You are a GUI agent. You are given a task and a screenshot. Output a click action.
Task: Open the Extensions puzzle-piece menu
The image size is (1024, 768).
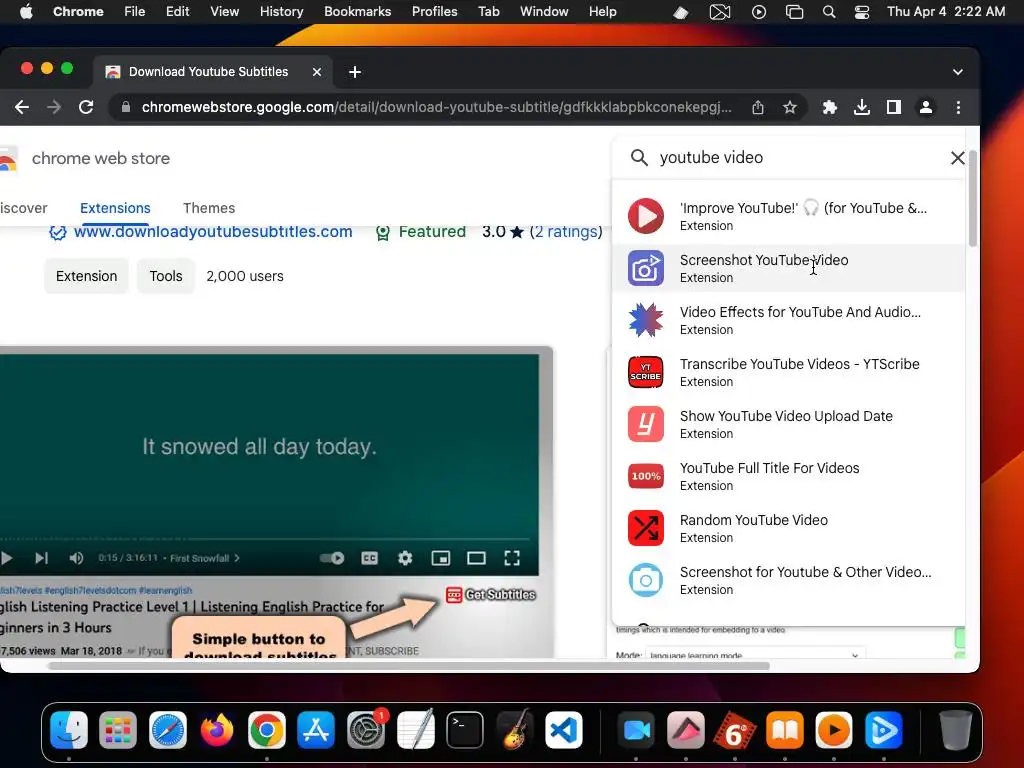click(829, 107)
